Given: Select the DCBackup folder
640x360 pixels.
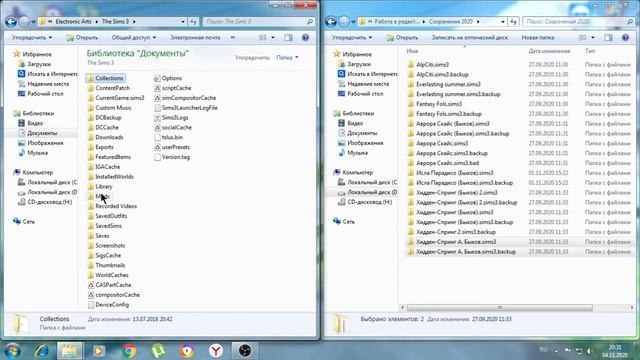Looking at the screenshot, I should 104,118.
